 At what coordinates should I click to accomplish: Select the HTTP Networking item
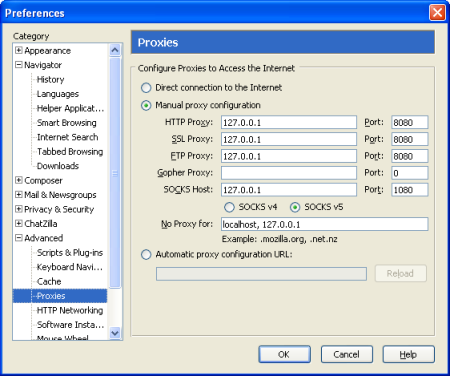click(x=70, y=310)
